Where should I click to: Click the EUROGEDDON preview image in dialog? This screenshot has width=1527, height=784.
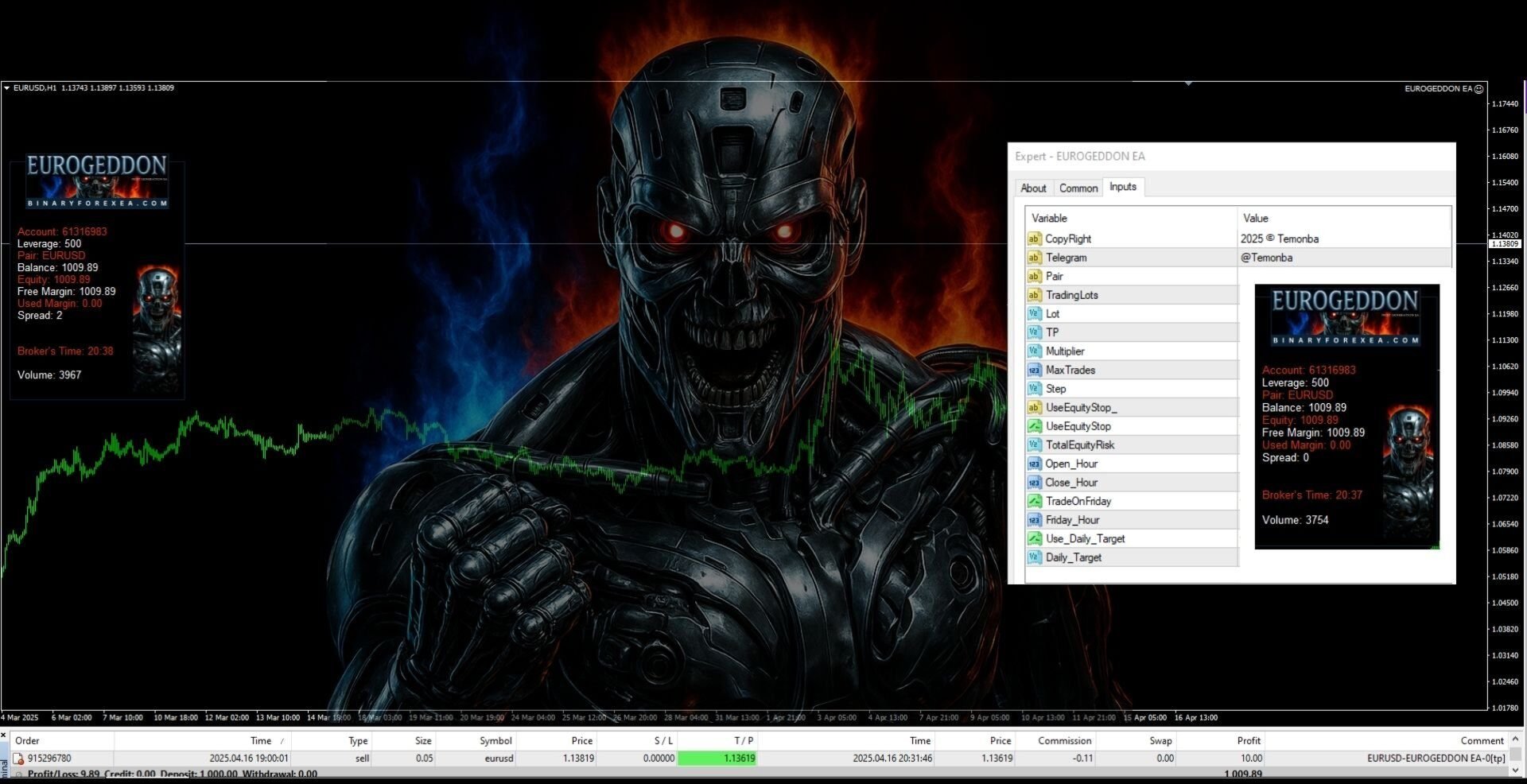(x=1346, y=417)
